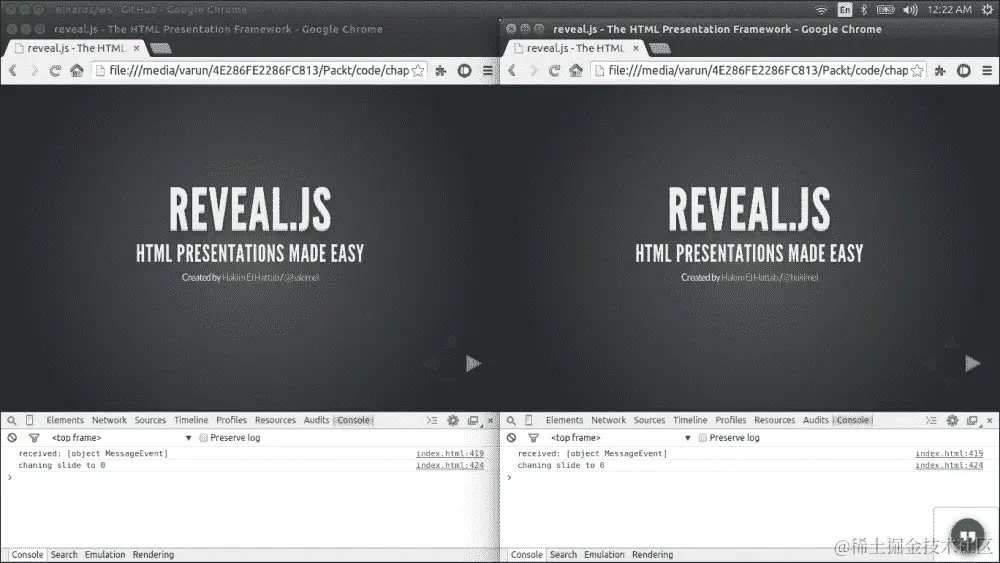Bookmark page with star in right window

pyautogui.click(x=917, y=71)
